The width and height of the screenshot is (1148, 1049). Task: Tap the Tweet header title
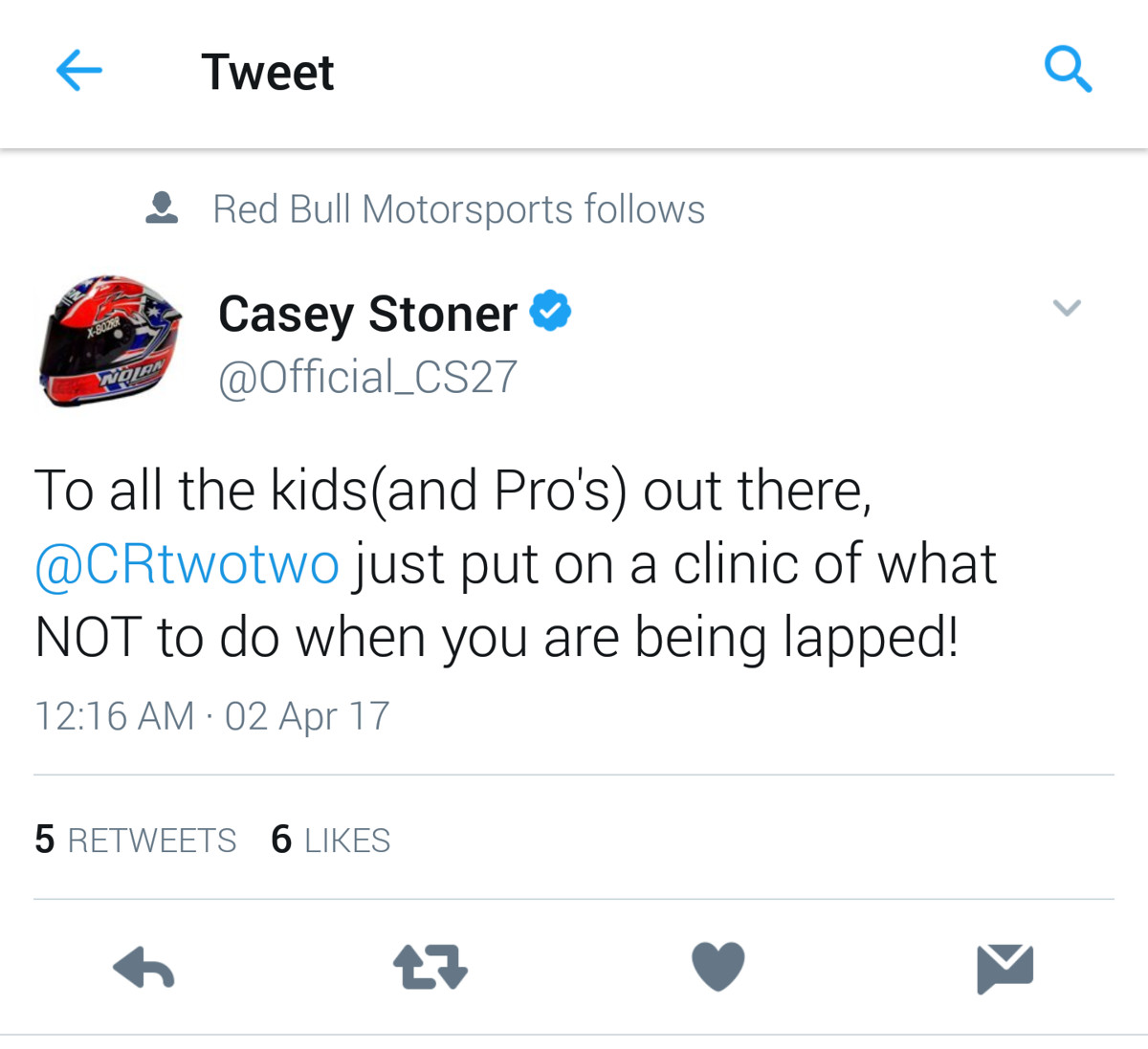tap(268, 72)
